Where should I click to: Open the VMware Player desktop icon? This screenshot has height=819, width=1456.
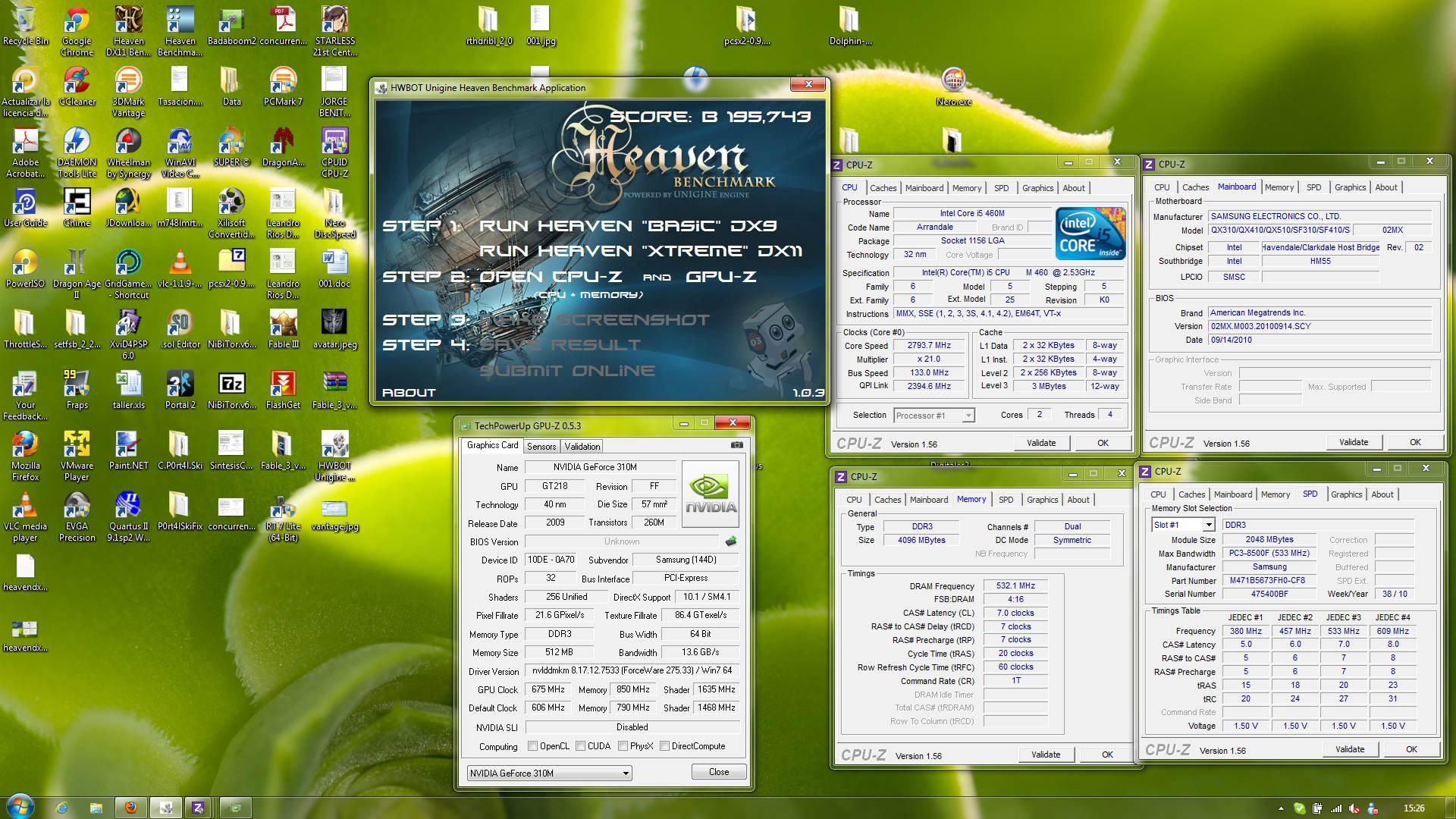[x=77, y=456]
